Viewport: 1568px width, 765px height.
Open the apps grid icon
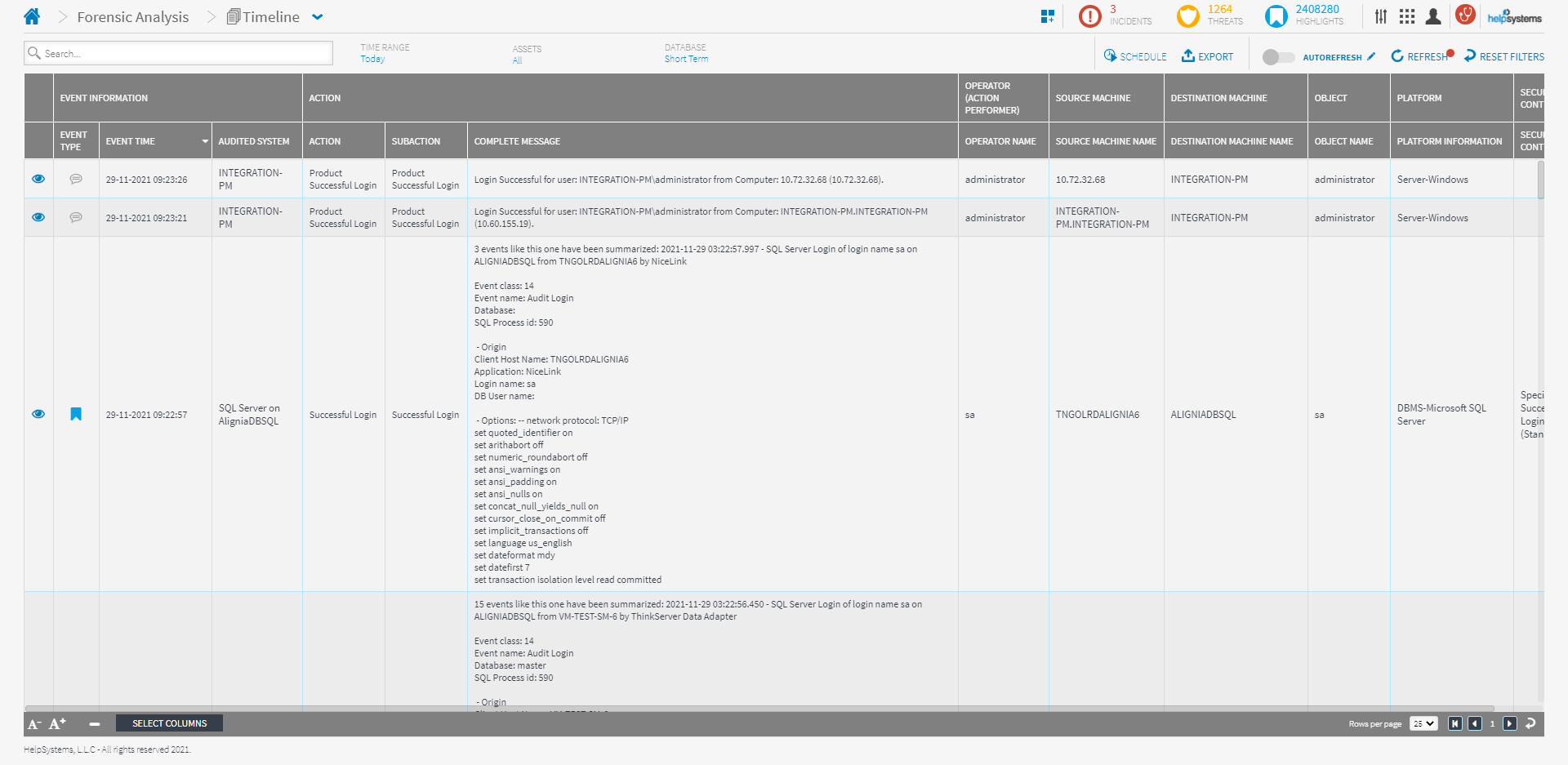(1406, 16)
